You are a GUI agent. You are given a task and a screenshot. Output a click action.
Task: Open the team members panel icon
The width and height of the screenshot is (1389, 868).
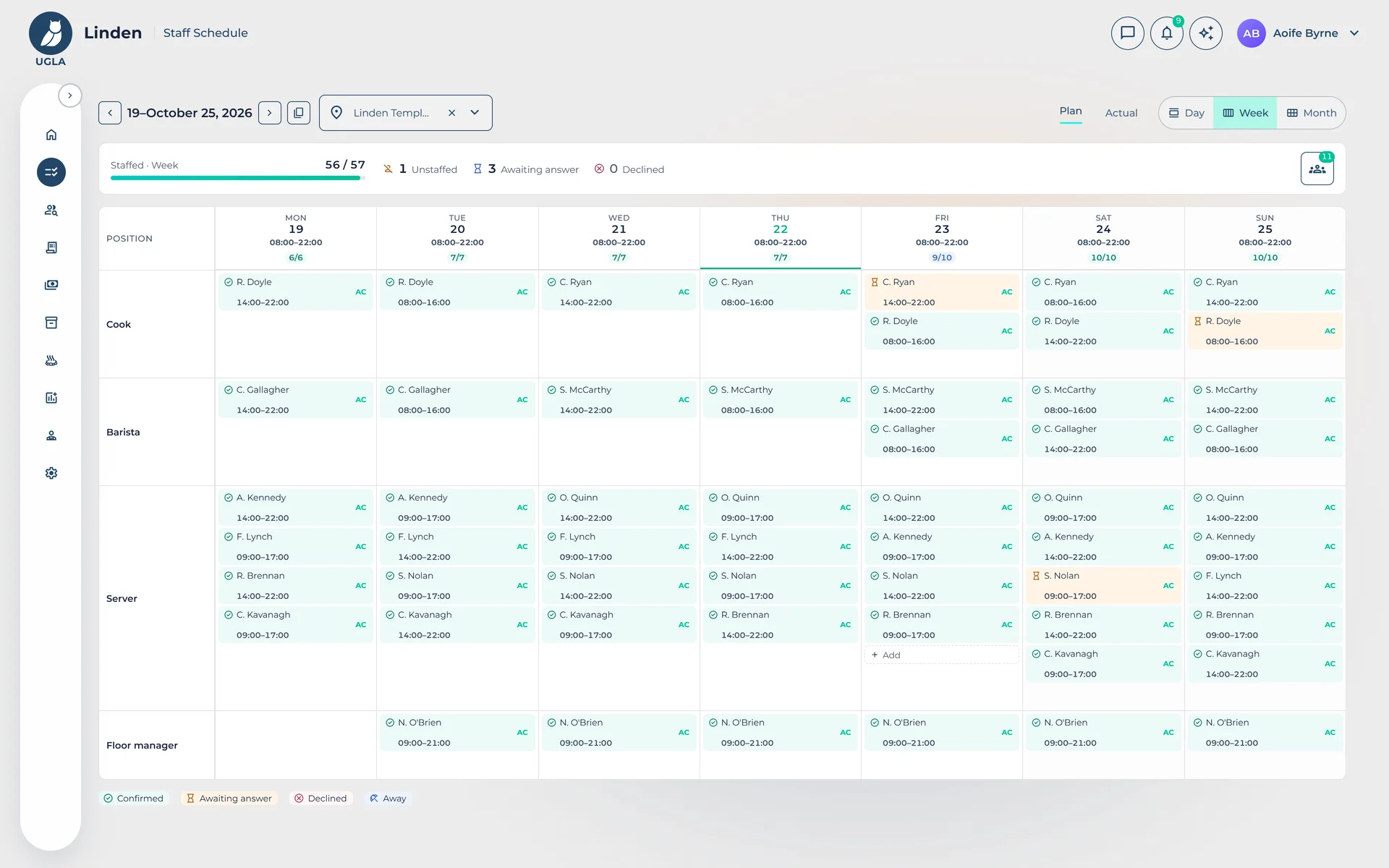coord(1317,169)
